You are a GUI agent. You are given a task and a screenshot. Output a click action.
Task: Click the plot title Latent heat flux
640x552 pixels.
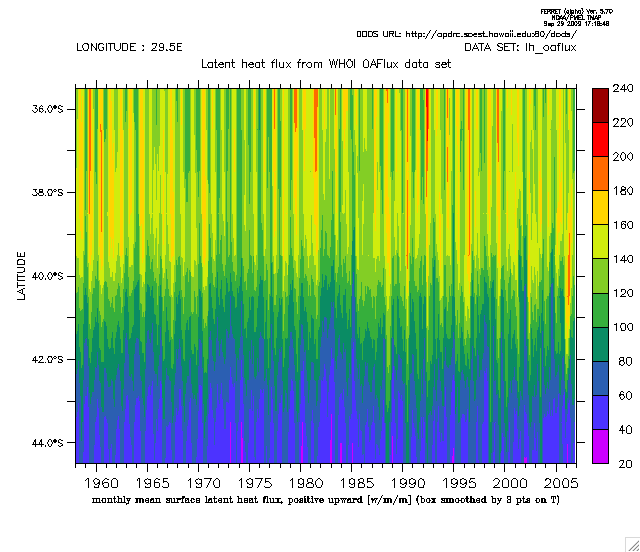point(326,64)
